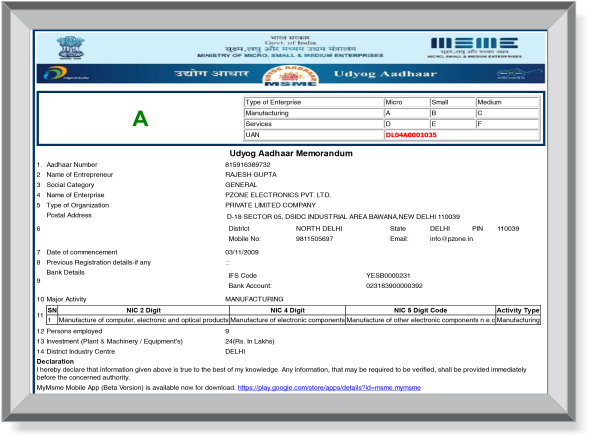The width and height of the screenshot is (589, 436).
Task: Click cell Manufacture of computer, electronic and optical products
Action: click(143, 320)
